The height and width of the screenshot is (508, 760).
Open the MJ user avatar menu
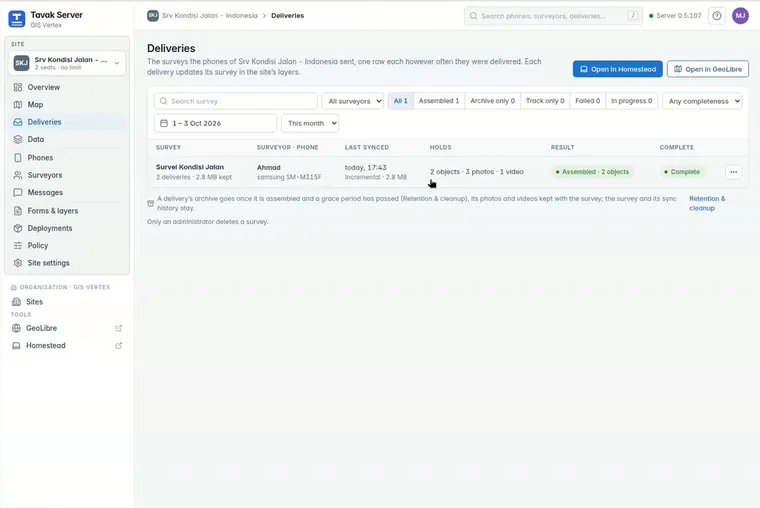coord(740,16)
